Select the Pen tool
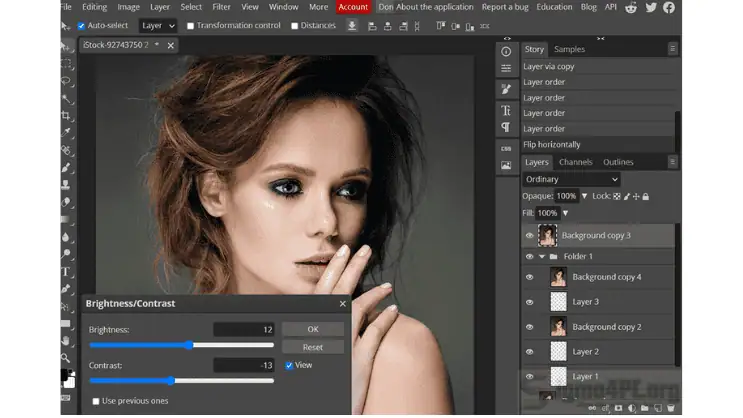 67,289
